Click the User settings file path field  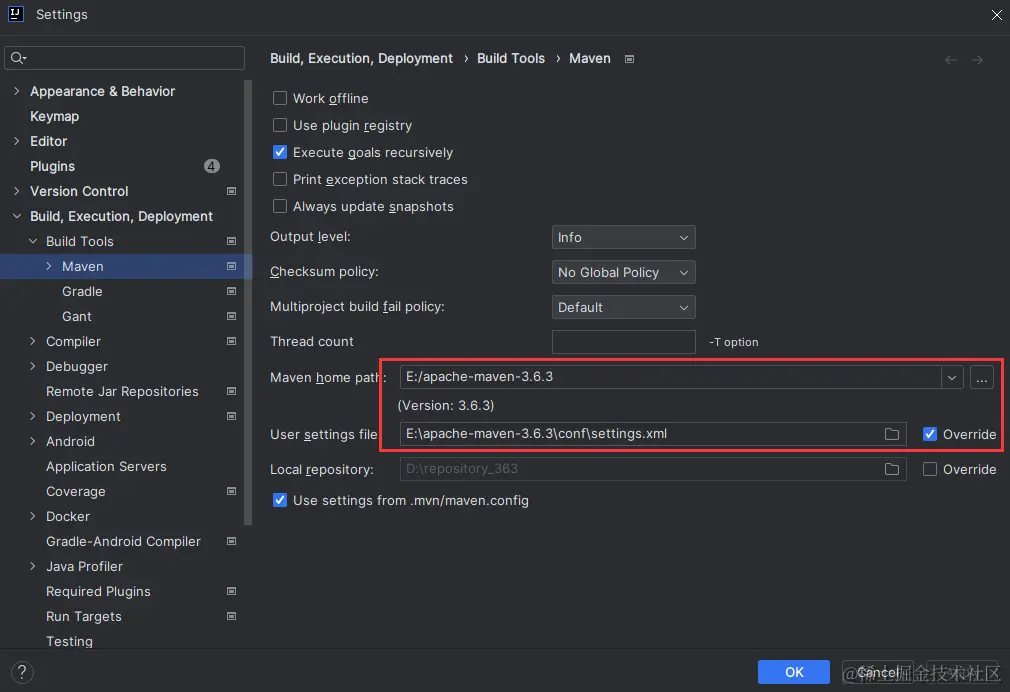(653, 434)
